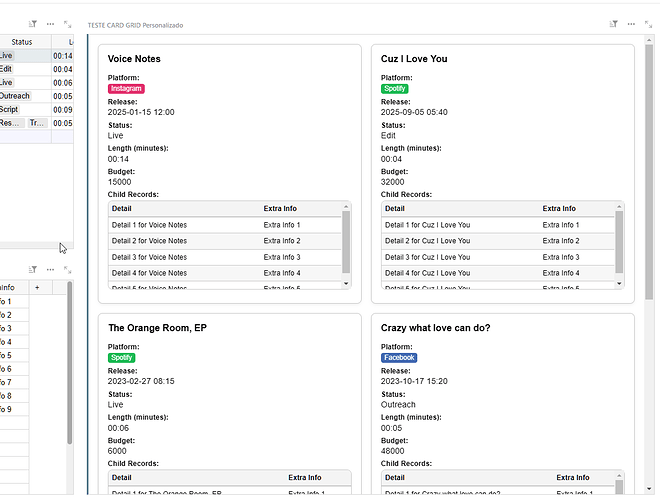Click release date 2025-01-15 12:00
The width and height of the screenshot is (660, 500).
pos(141,112)
